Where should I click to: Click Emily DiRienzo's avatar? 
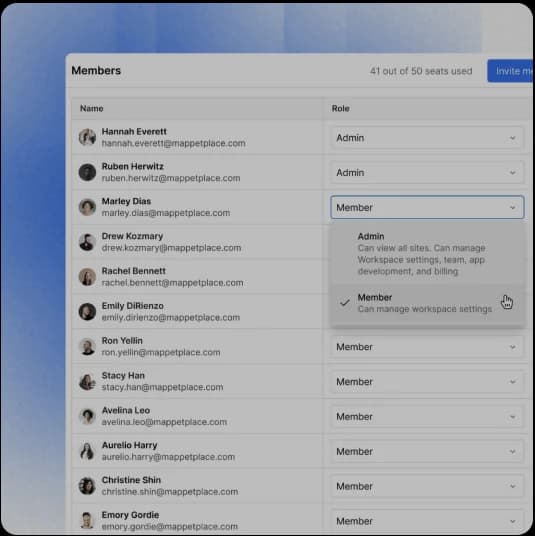(x=87, y=312)
